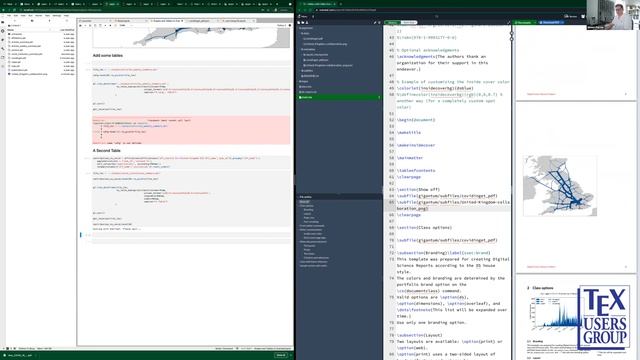Open the open tabs sidebar icon
The height and width of the screenshot is (360, 640).
click(x=3, y=57)
